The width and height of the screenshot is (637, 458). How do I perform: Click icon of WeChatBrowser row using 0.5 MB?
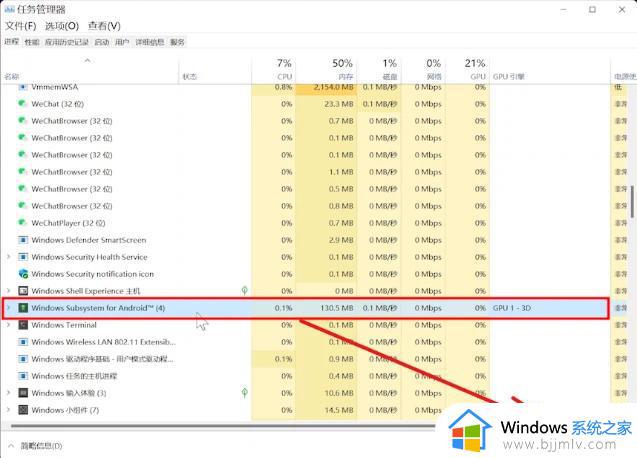[23, 189]
